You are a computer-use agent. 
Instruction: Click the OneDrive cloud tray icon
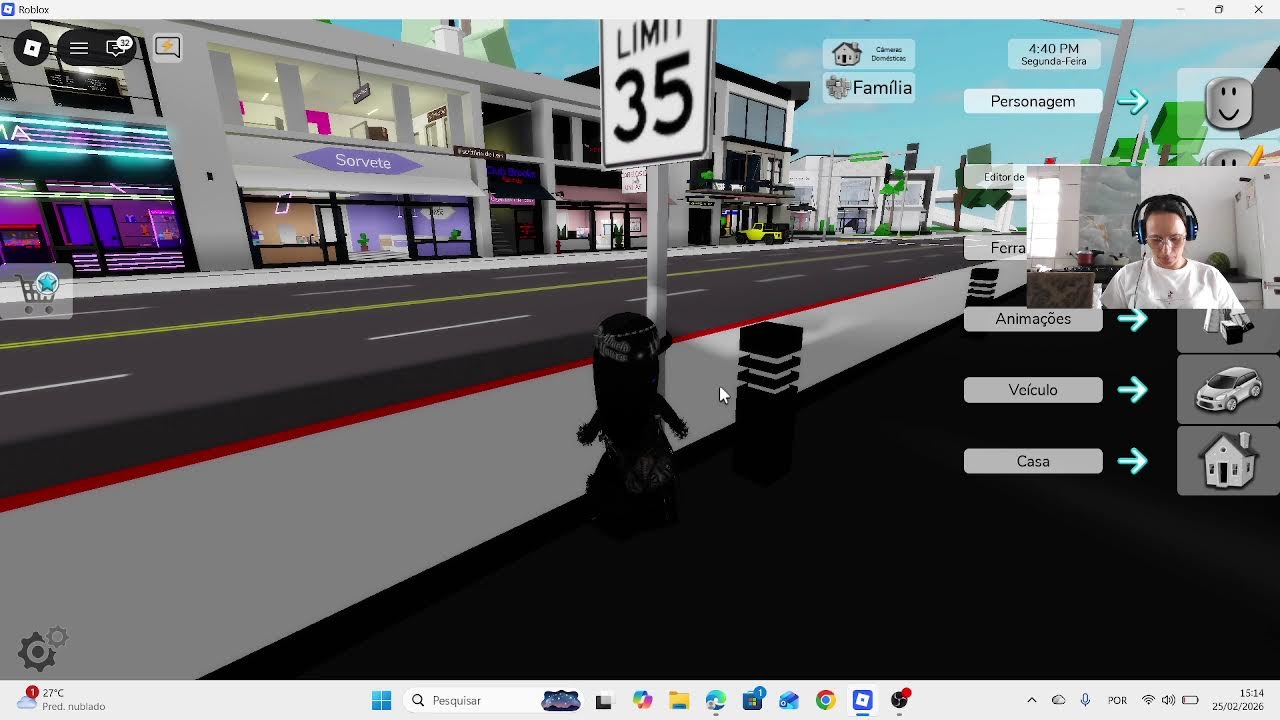pos(1058,700)
